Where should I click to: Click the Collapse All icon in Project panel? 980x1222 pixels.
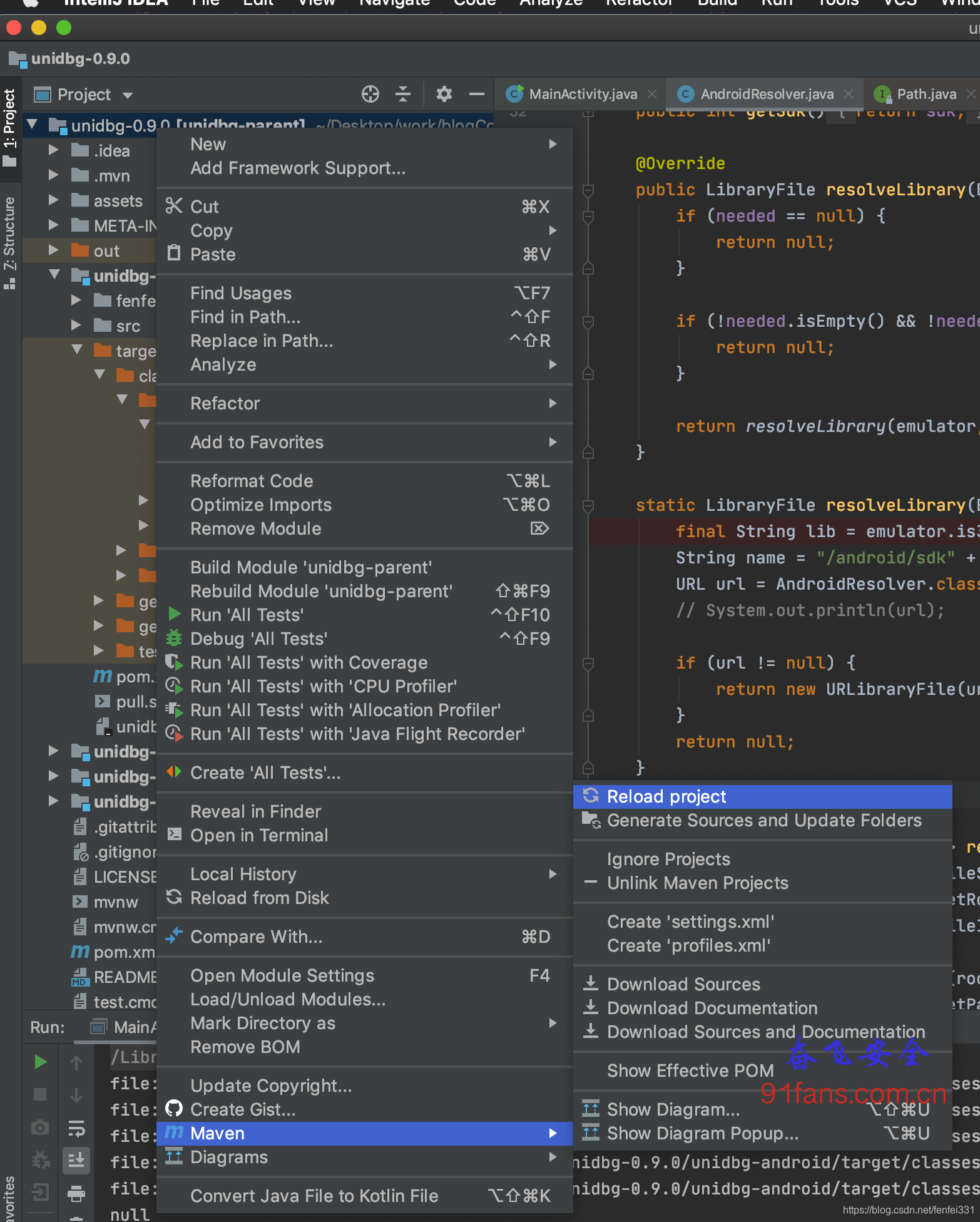tap(403, 95)
